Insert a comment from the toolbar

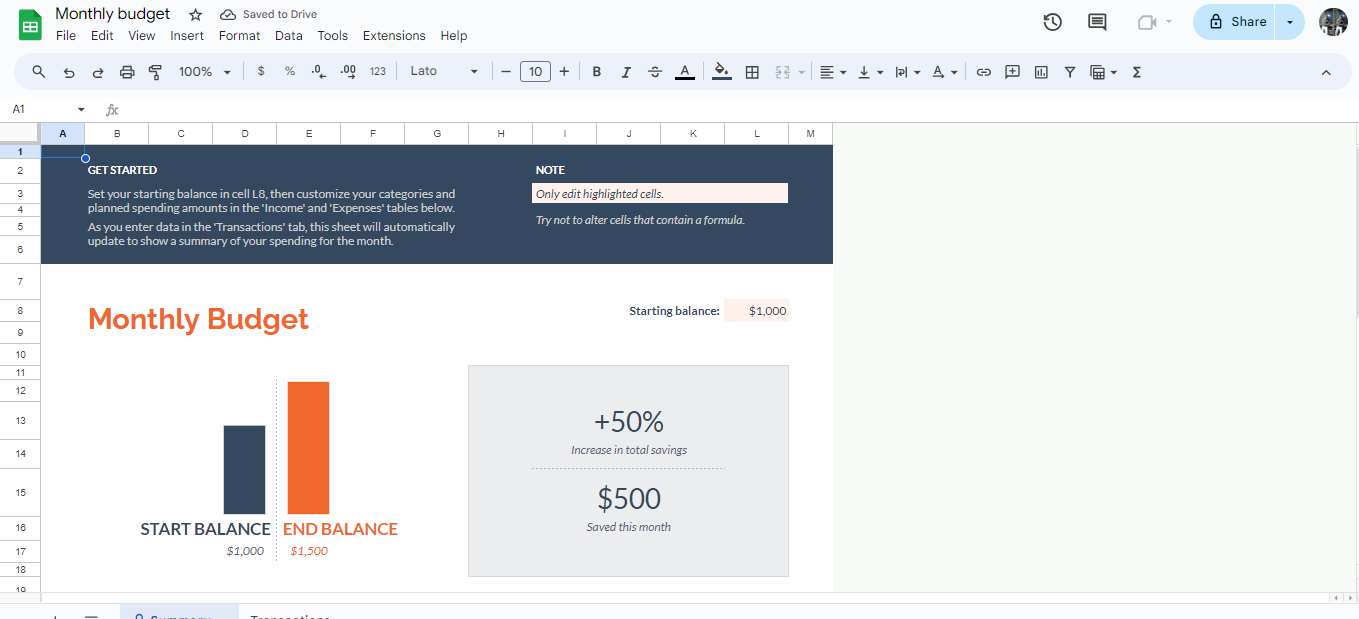tap(1012, 72)
